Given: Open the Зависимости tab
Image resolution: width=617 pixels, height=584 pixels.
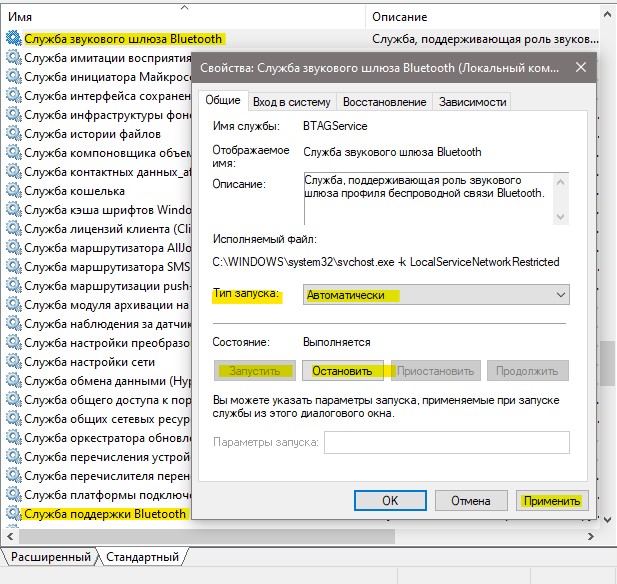Looking at the screenshot, I should [x=473, y=102].
